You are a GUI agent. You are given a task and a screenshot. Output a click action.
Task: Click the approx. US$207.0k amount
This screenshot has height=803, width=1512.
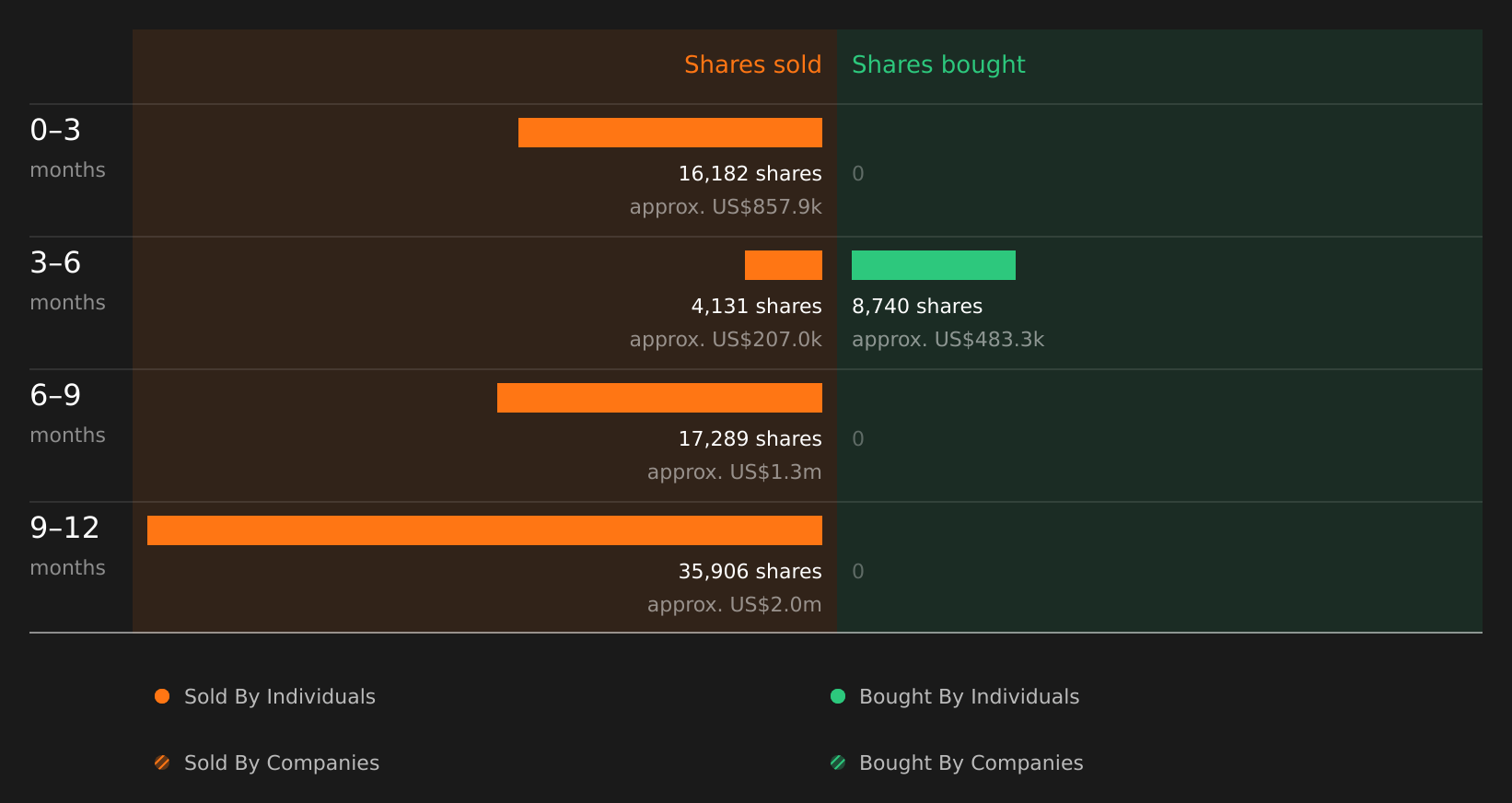[726, 340]
